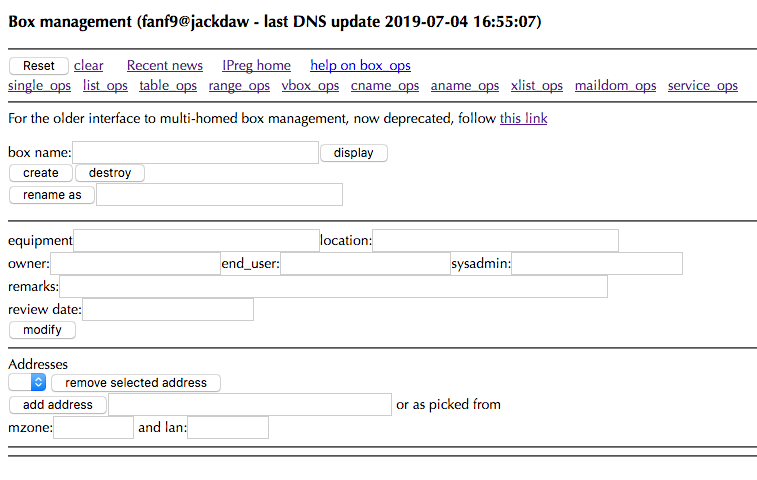Click into the remarks input field
Image resolution: width=757 pixels, height=480 pixels.
pyautogui.click(x=333, y=287)
